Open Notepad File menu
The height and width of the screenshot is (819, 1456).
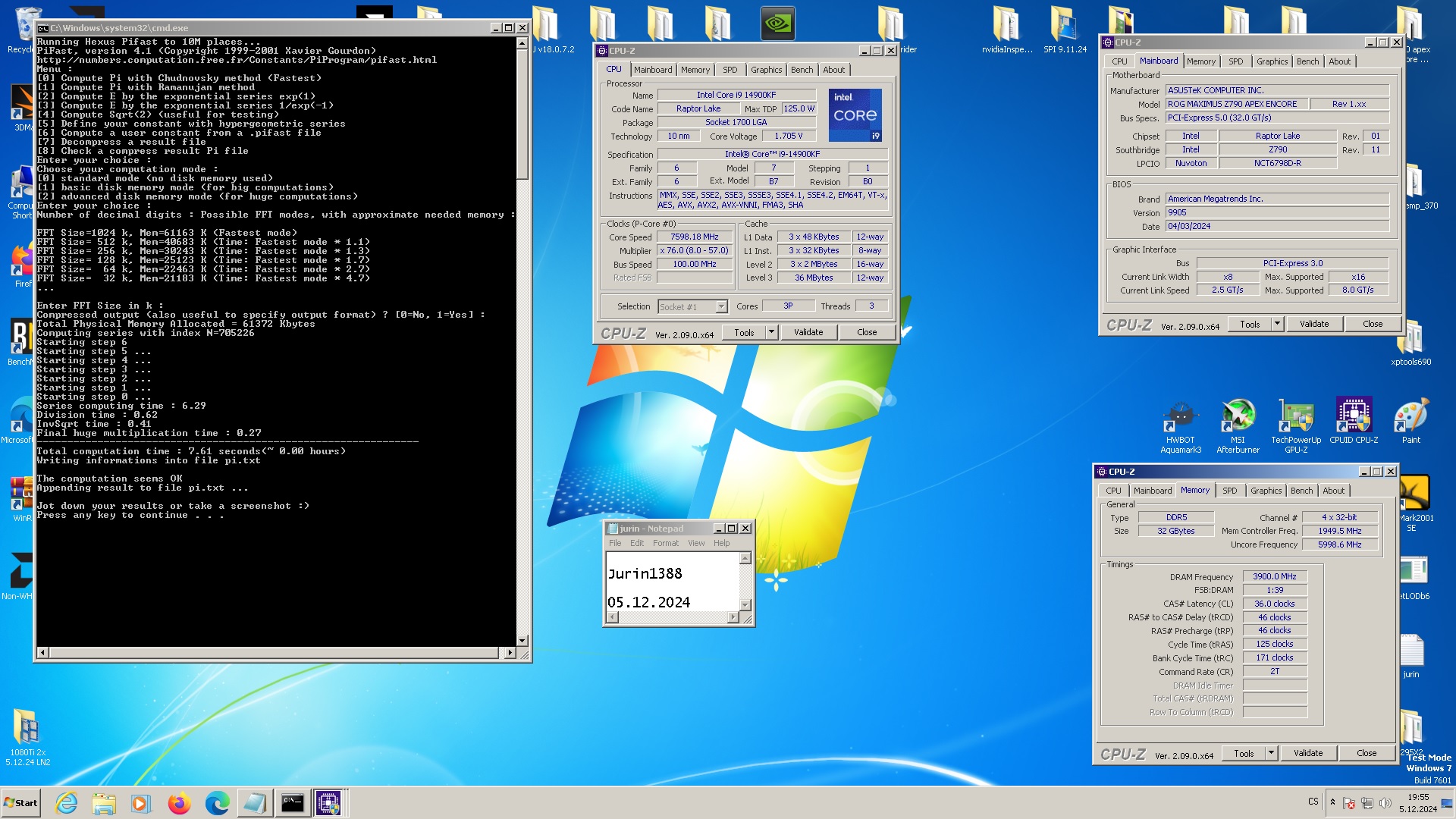615,543
